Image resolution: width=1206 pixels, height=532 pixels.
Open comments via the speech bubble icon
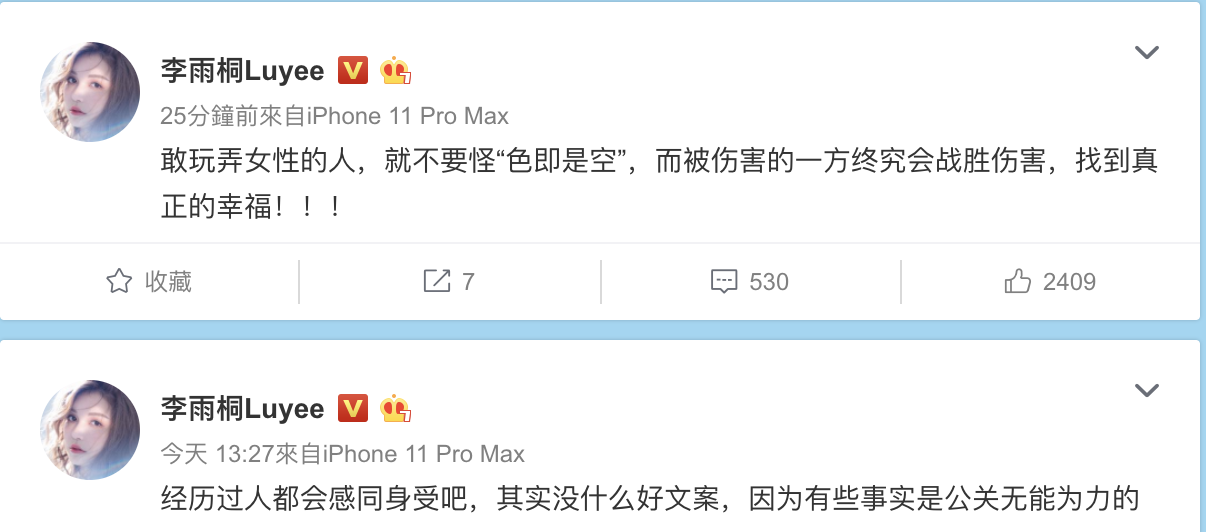tap(724, 282)
